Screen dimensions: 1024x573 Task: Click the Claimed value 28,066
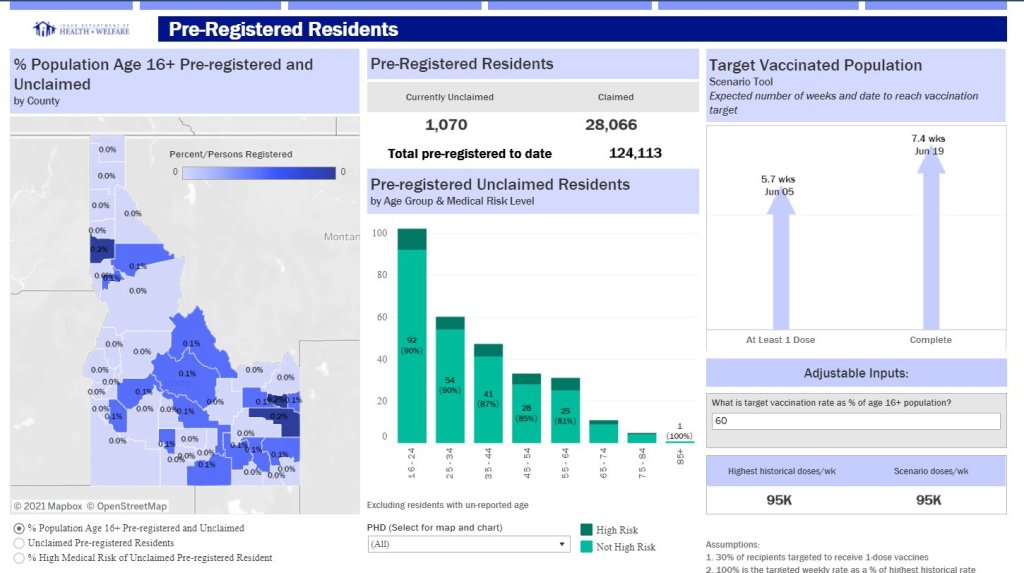tap(610, 125)
